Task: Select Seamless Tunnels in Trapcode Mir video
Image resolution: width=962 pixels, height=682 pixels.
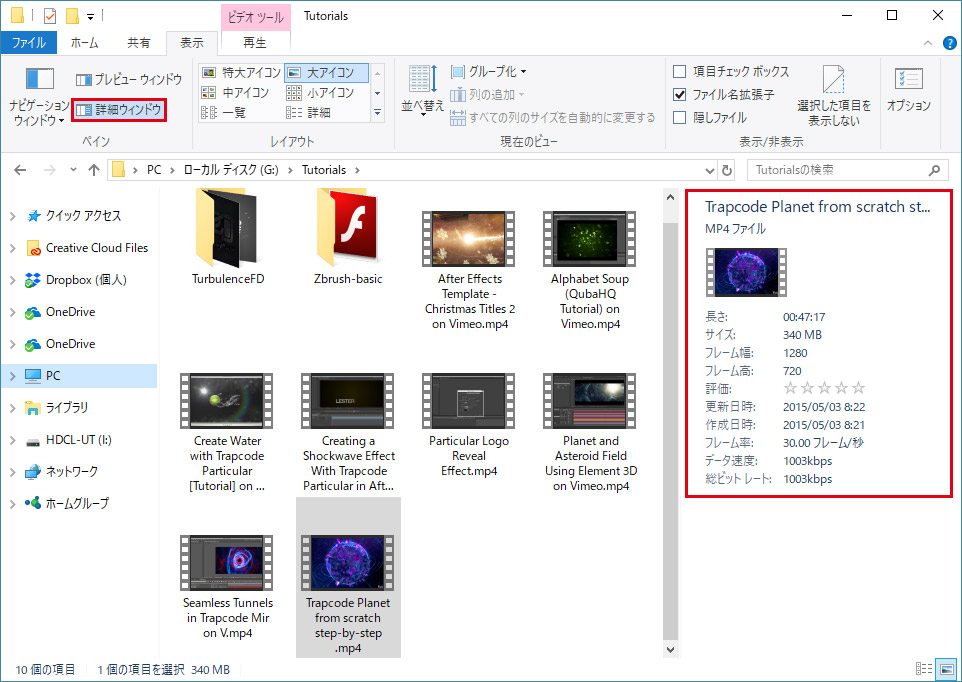Action: click(227, 587)
